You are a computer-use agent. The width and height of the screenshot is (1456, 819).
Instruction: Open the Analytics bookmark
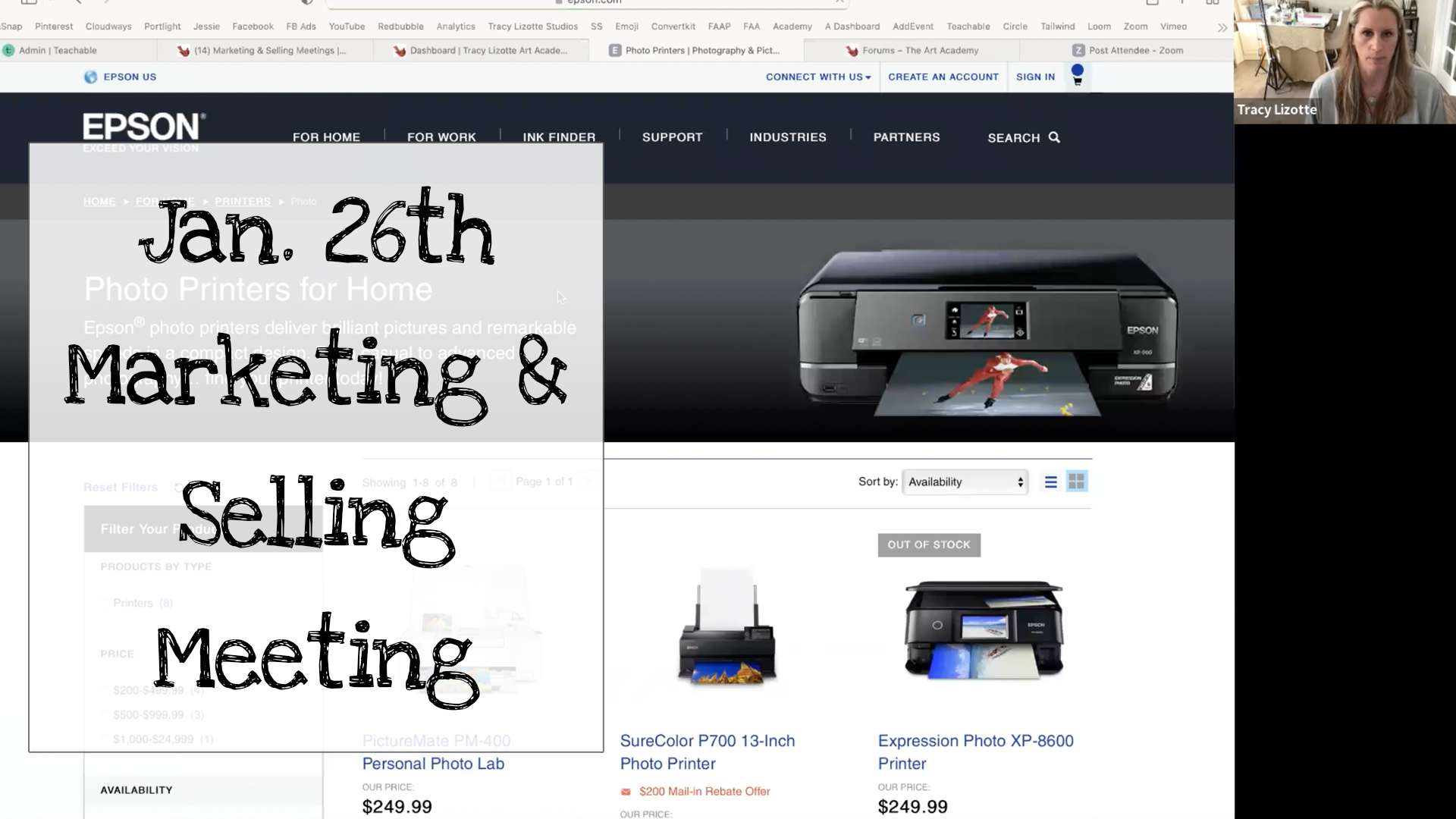[456, 27]
